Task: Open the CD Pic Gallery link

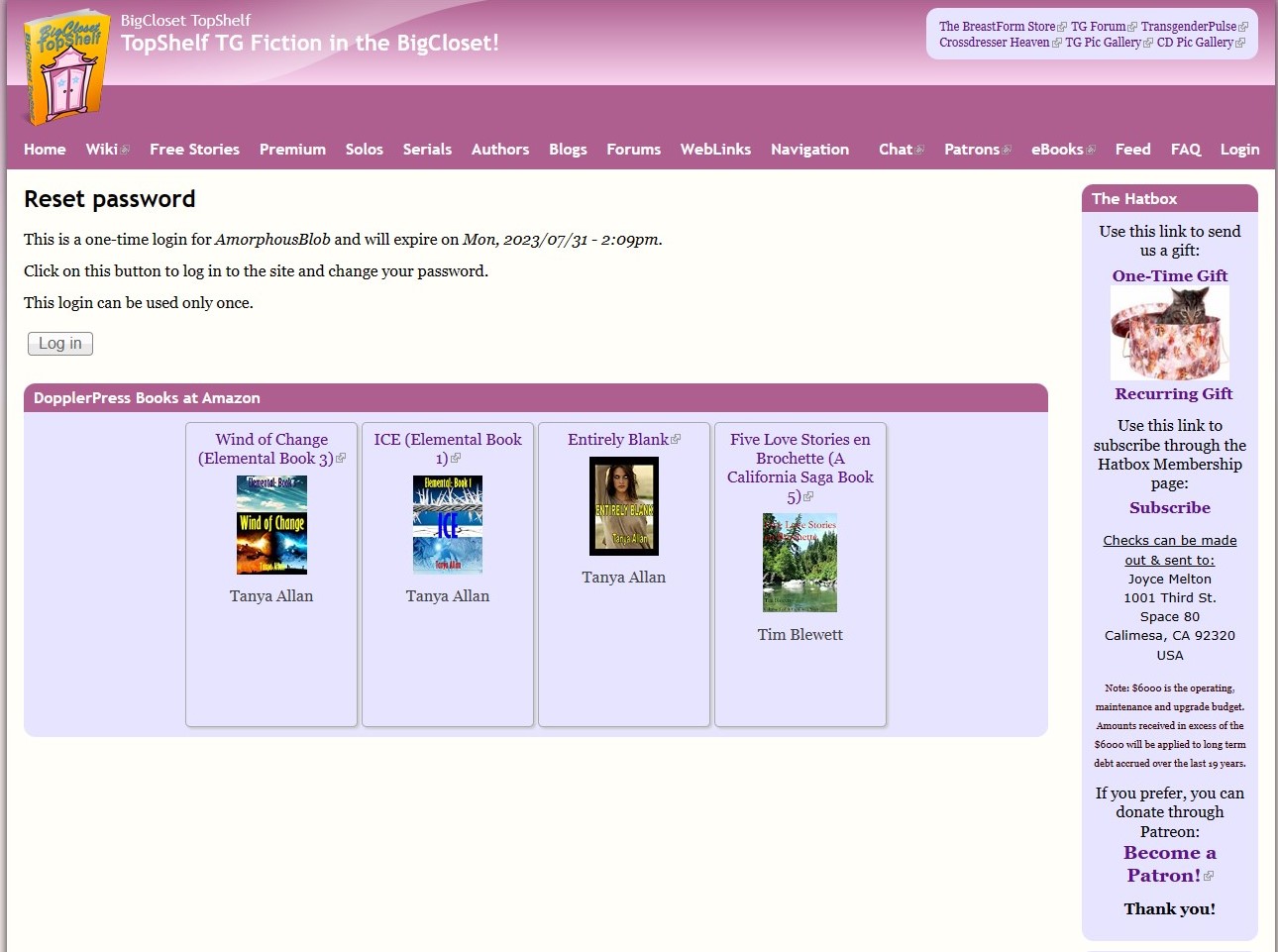Action: point(1195,43)
